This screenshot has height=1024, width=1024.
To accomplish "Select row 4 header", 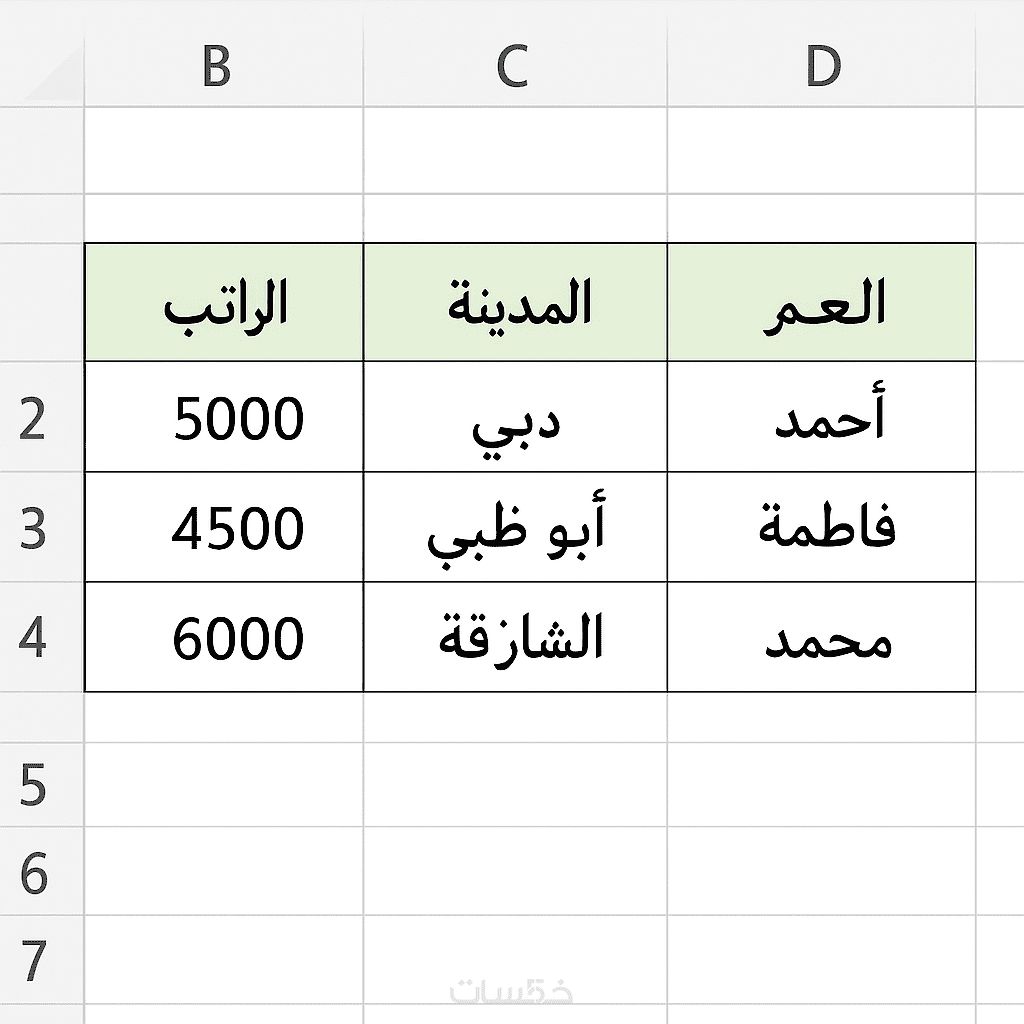I will (x=34, y=637).
